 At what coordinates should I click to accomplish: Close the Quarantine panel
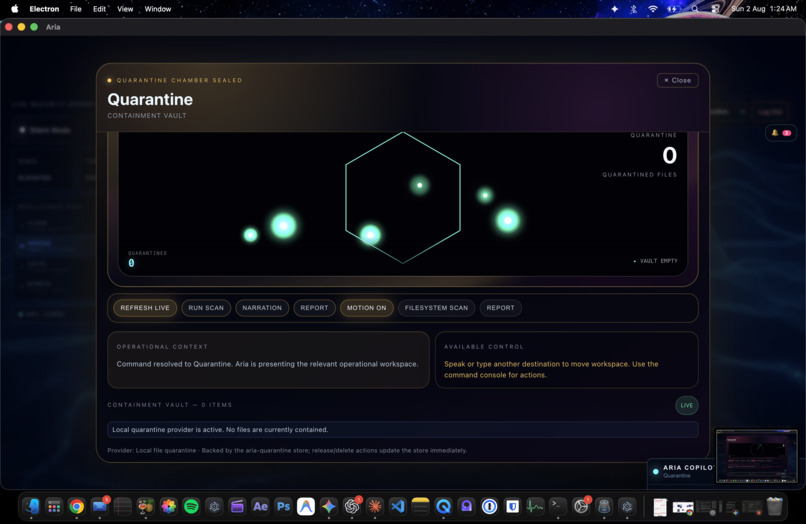click(677, 80)
